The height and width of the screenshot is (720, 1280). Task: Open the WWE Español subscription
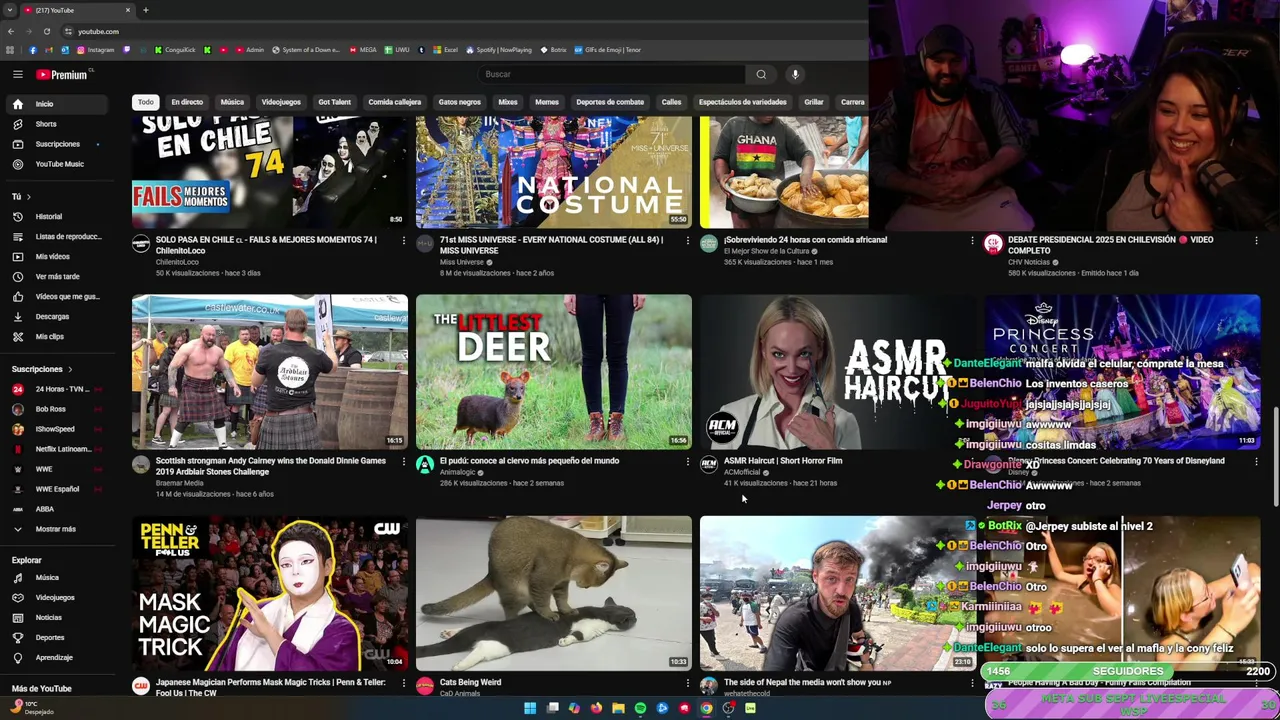coord(57,489)
